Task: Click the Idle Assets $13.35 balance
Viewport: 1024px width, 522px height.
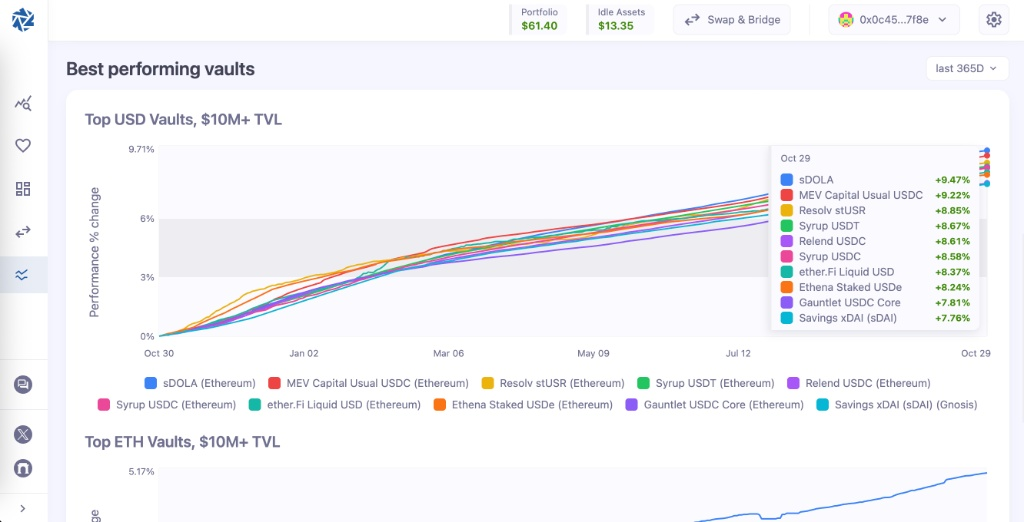Action: coord(620,20)
